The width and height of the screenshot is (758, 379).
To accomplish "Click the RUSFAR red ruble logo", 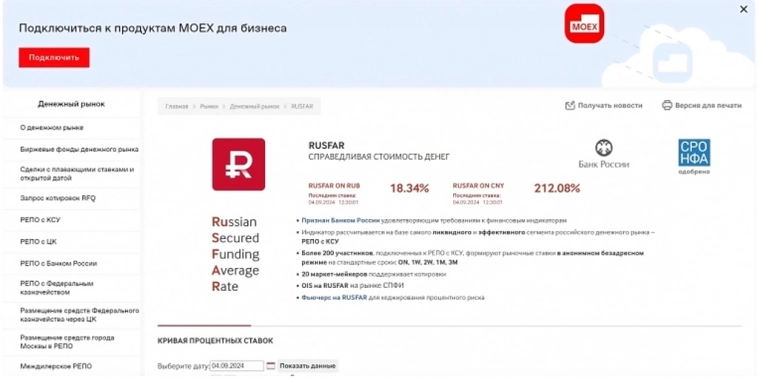I will click(238, 164).
